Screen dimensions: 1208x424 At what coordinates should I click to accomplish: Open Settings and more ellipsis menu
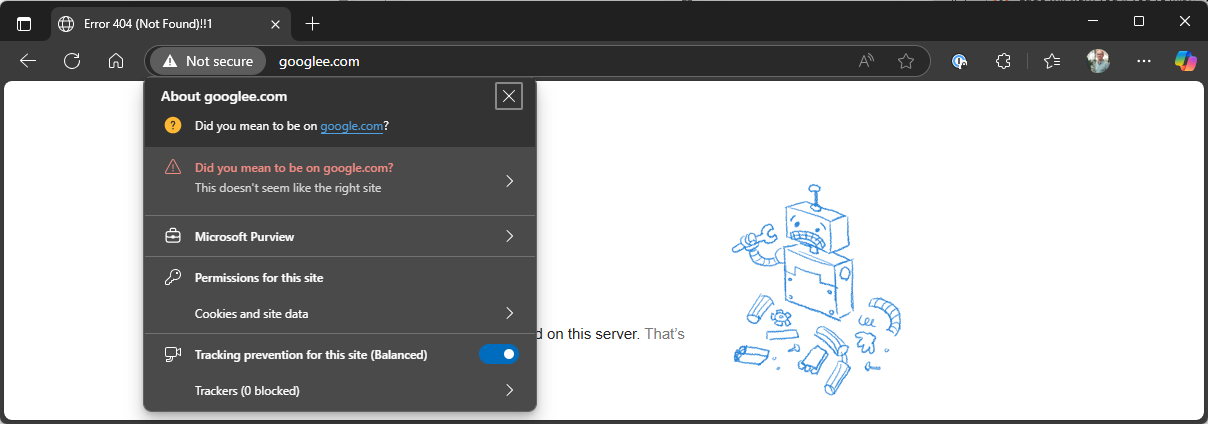(x=1144, y=61)
